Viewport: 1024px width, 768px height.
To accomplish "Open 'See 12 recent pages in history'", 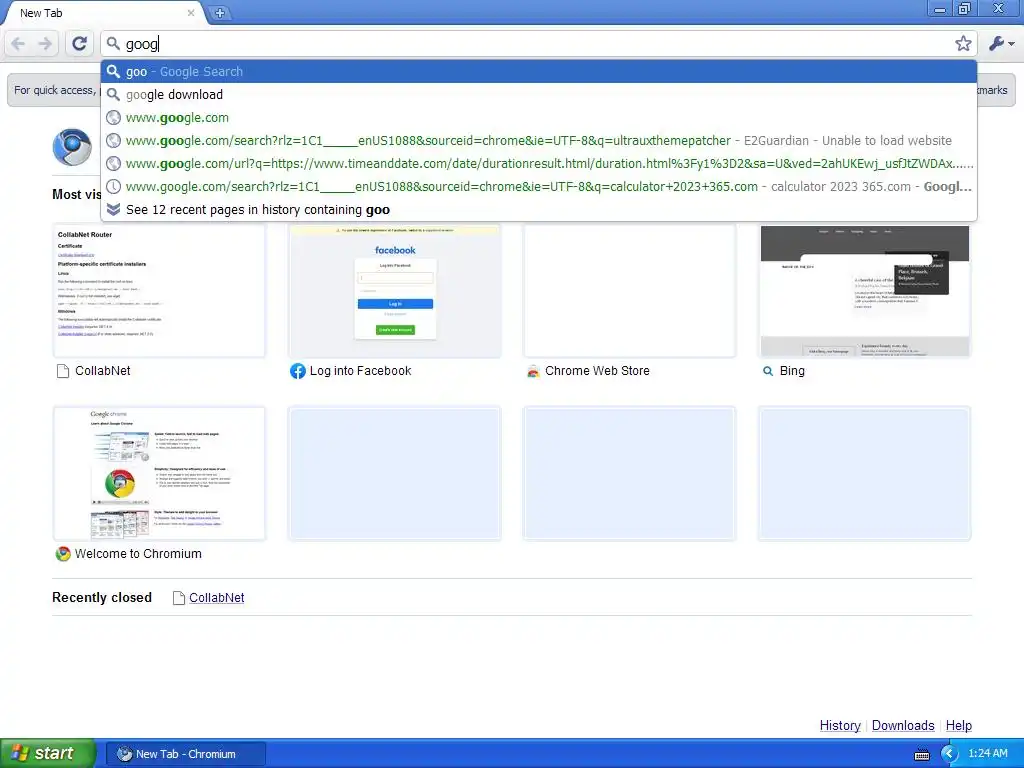I will click(539, 210).
